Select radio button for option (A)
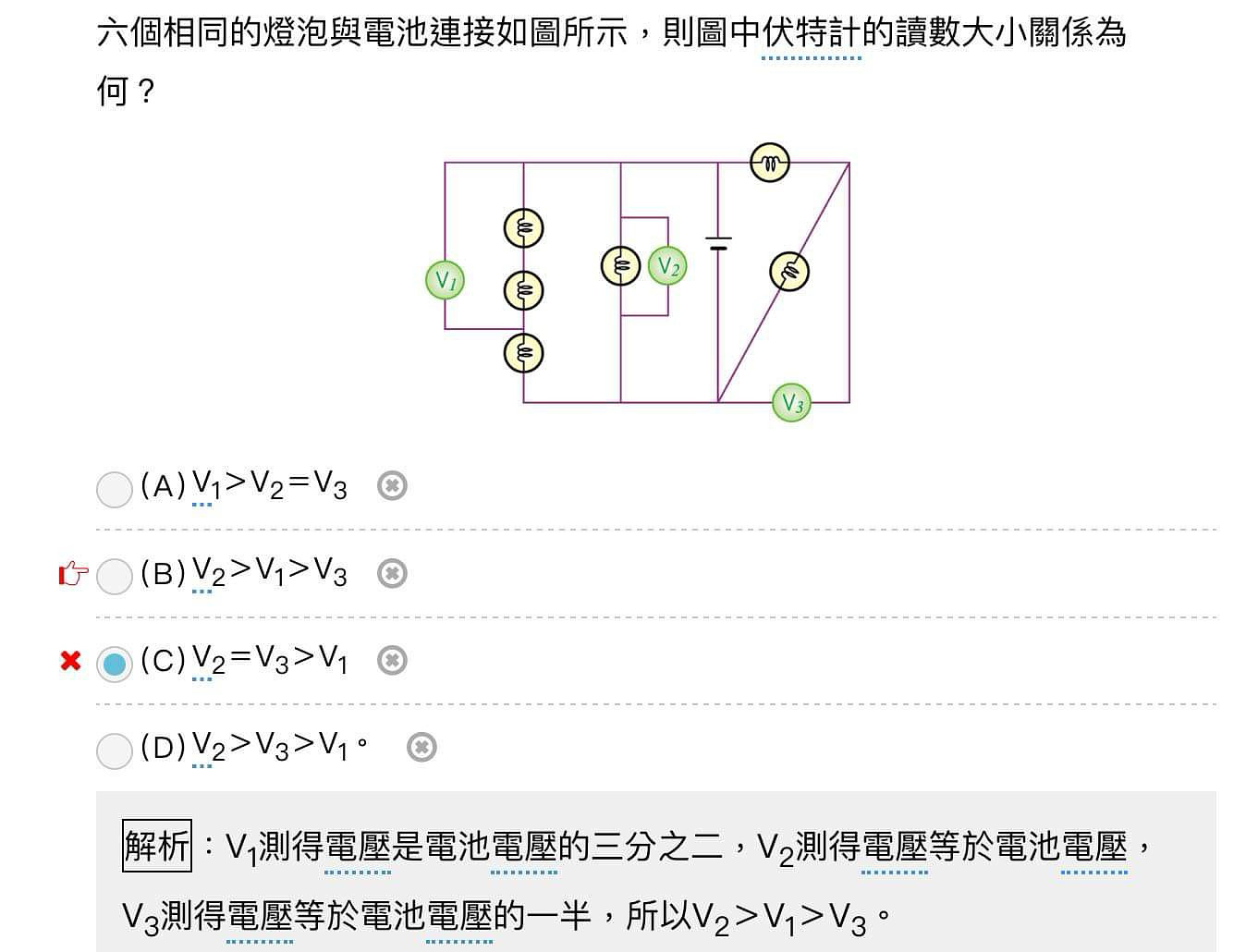 pyautogui.click(x=115, y=489)
